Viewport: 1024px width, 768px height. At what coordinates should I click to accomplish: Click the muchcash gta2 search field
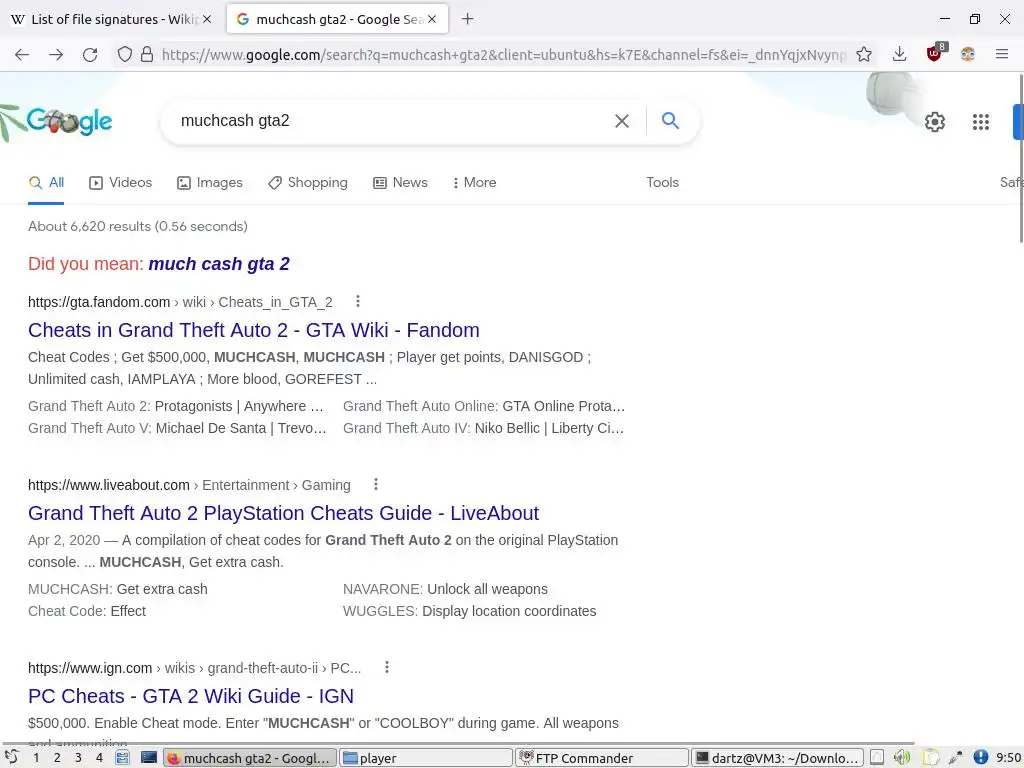(392, 121)
